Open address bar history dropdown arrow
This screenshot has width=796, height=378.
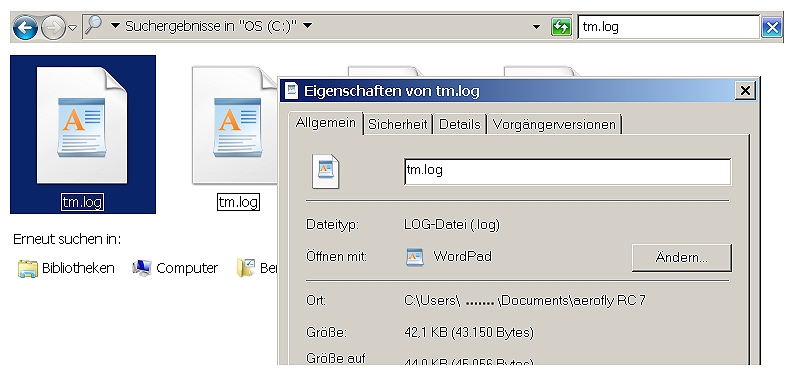537,27
